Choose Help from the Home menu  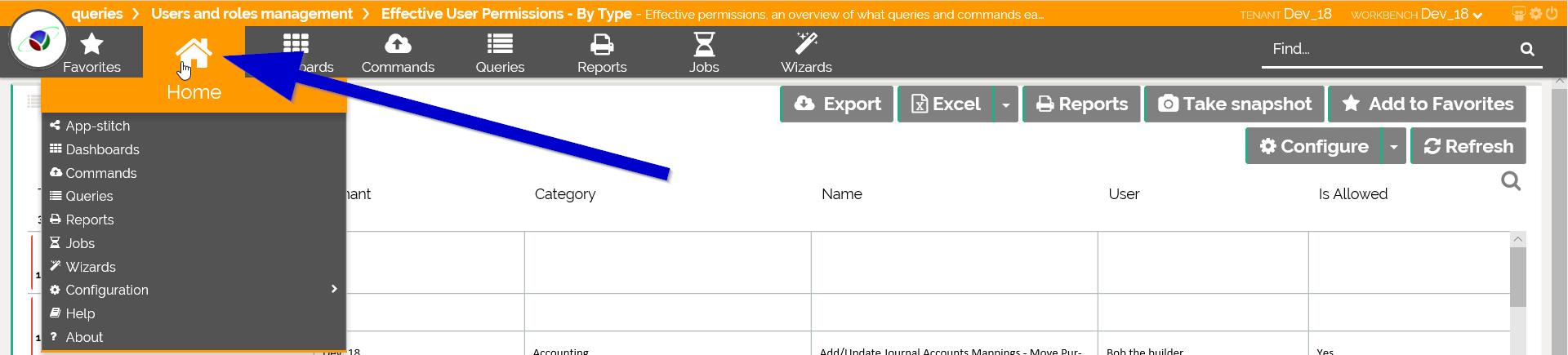click(x=80, y=313)
